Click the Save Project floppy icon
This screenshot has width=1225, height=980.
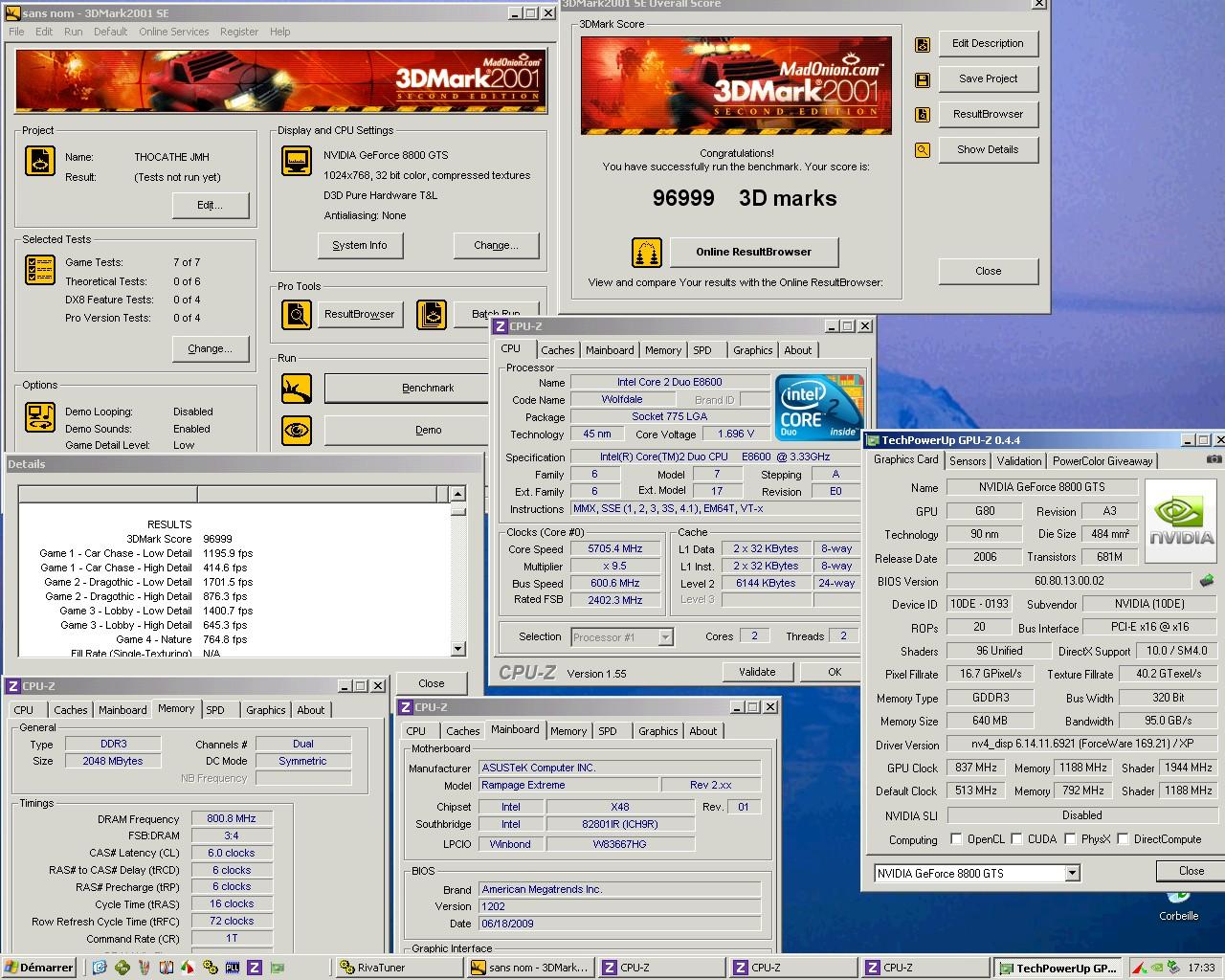click(923, 79)
